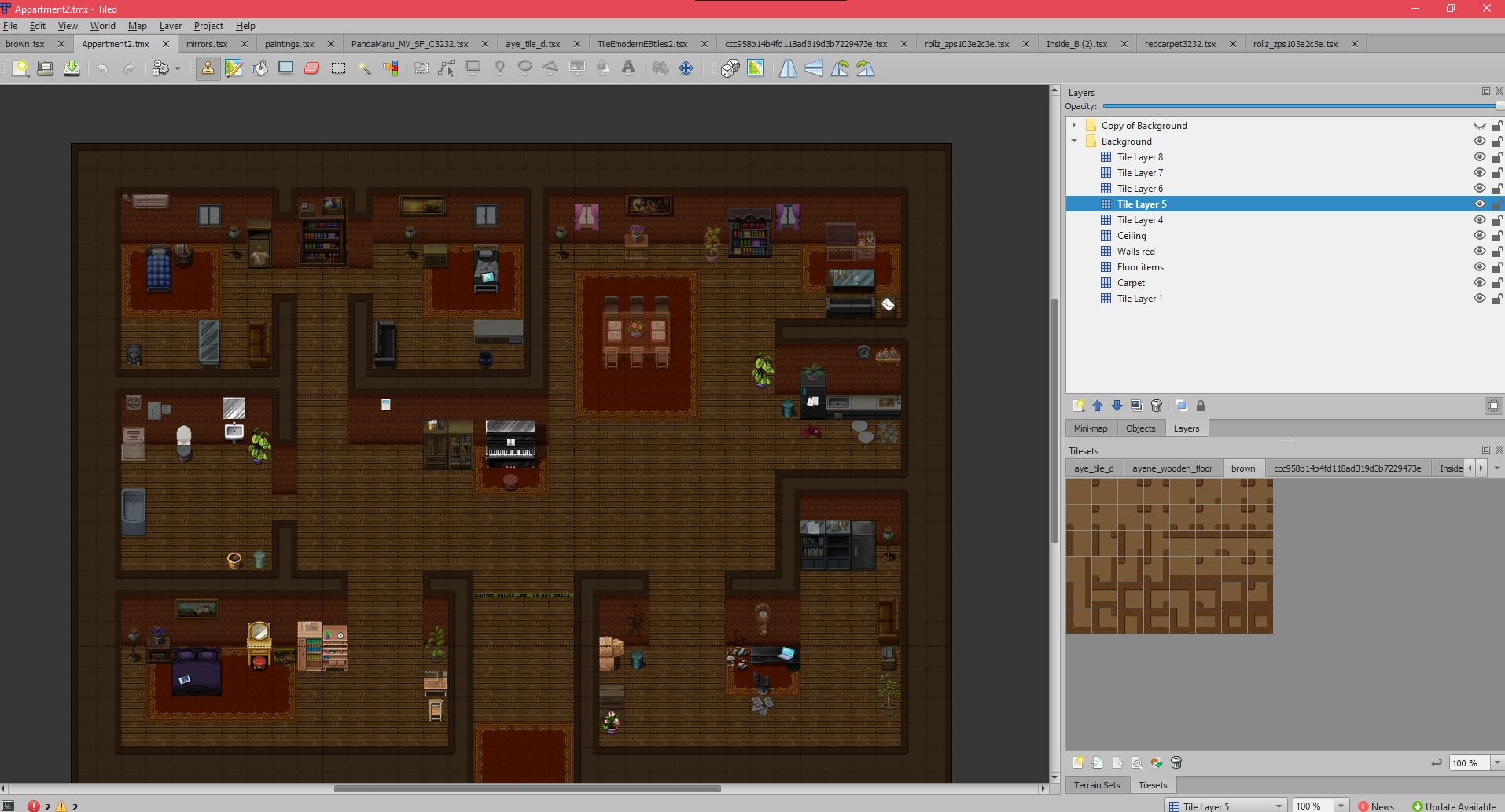The image size is (1505, 812).
Task: Select the Eraser tool
Action: [x=312, y=68]
